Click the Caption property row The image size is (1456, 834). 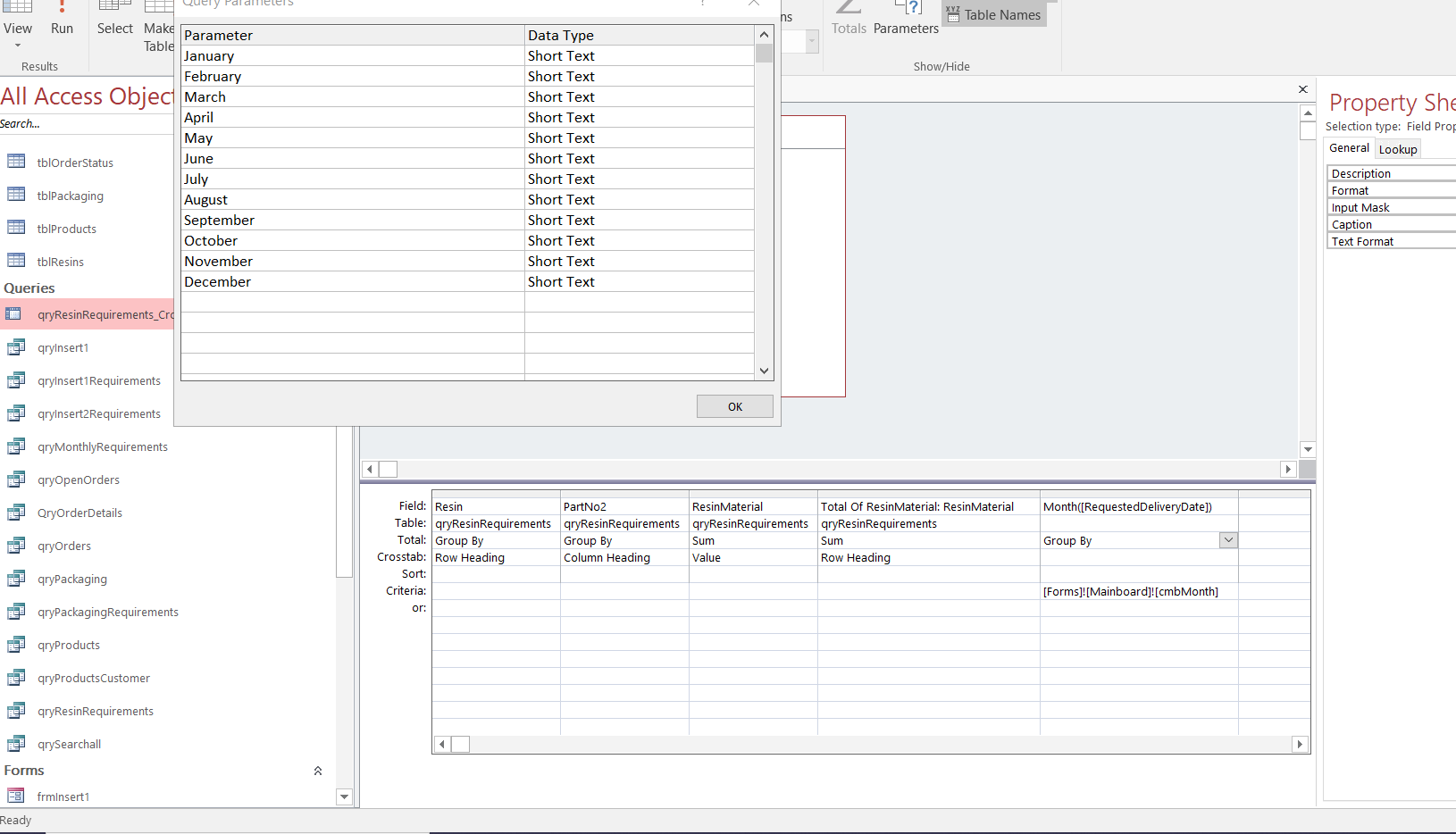pyautogui.click(x=1392, y=224)
